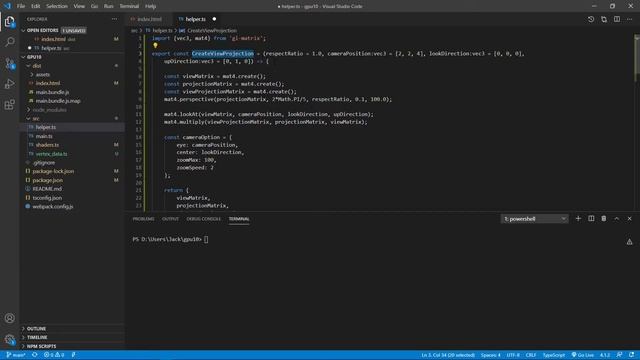Open webpack.config.js in the explorer
640x360 pixels.
point(53,207)
